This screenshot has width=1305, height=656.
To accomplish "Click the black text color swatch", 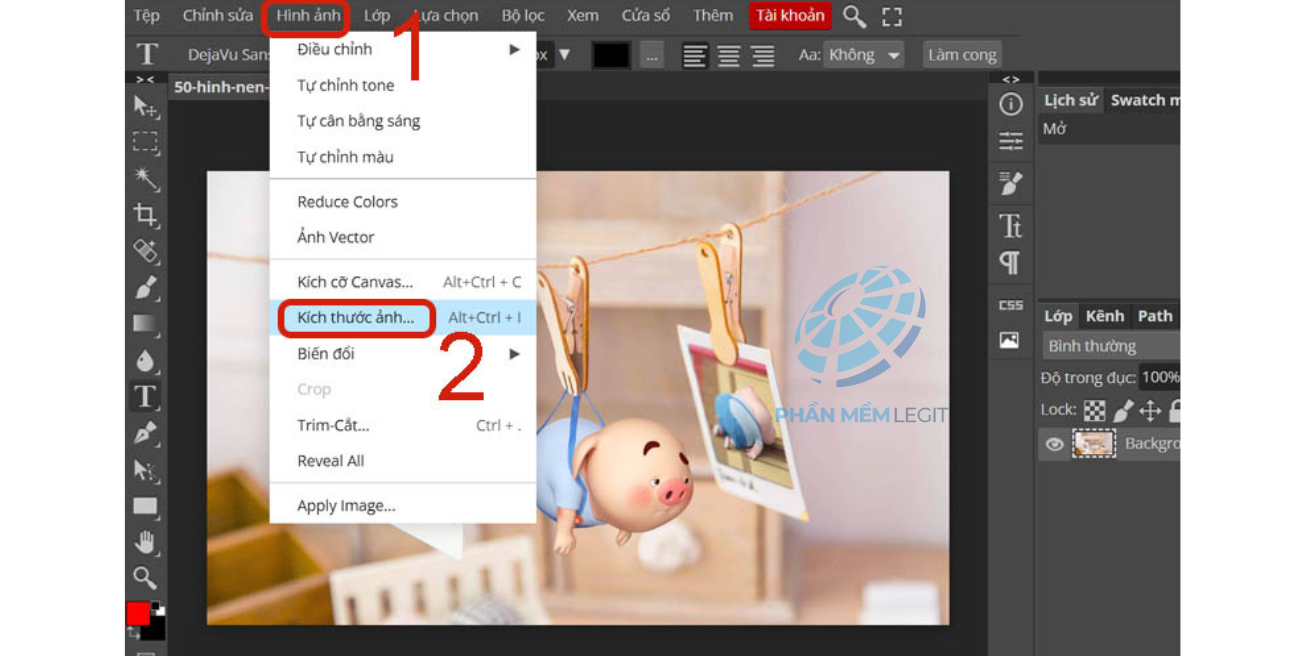I will [x=611, y=55].
